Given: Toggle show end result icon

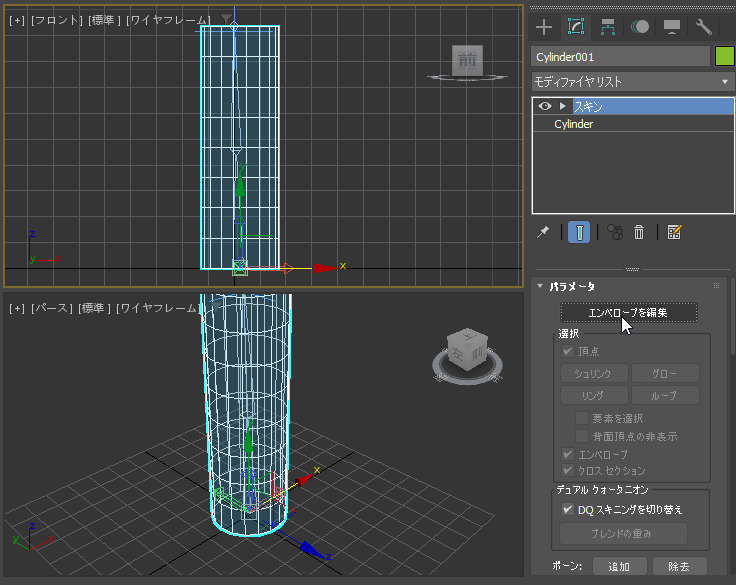Looking at the screenshot, I should point(579,232).
